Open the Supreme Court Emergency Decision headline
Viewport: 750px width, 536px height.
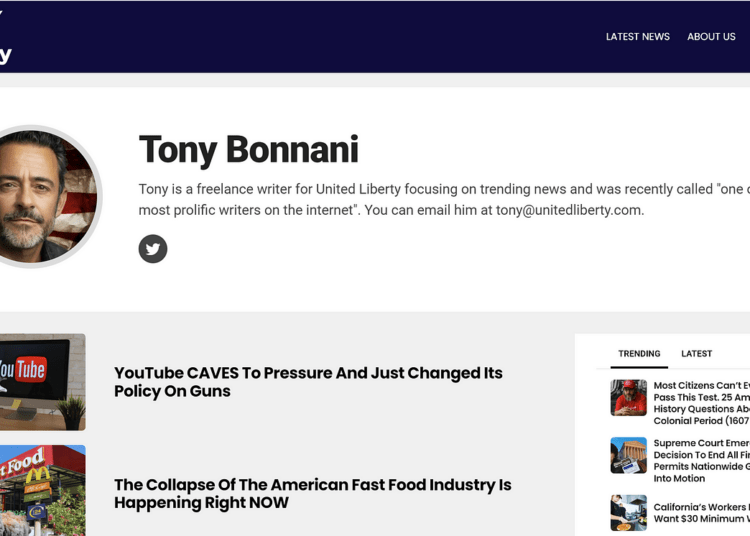click(702, 460)
